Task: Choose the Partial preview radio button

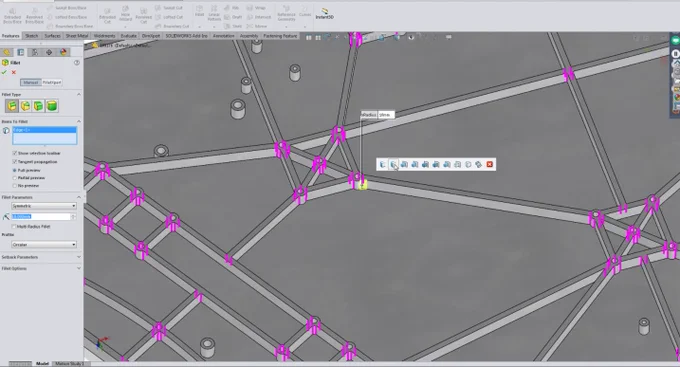Action: 15,178
